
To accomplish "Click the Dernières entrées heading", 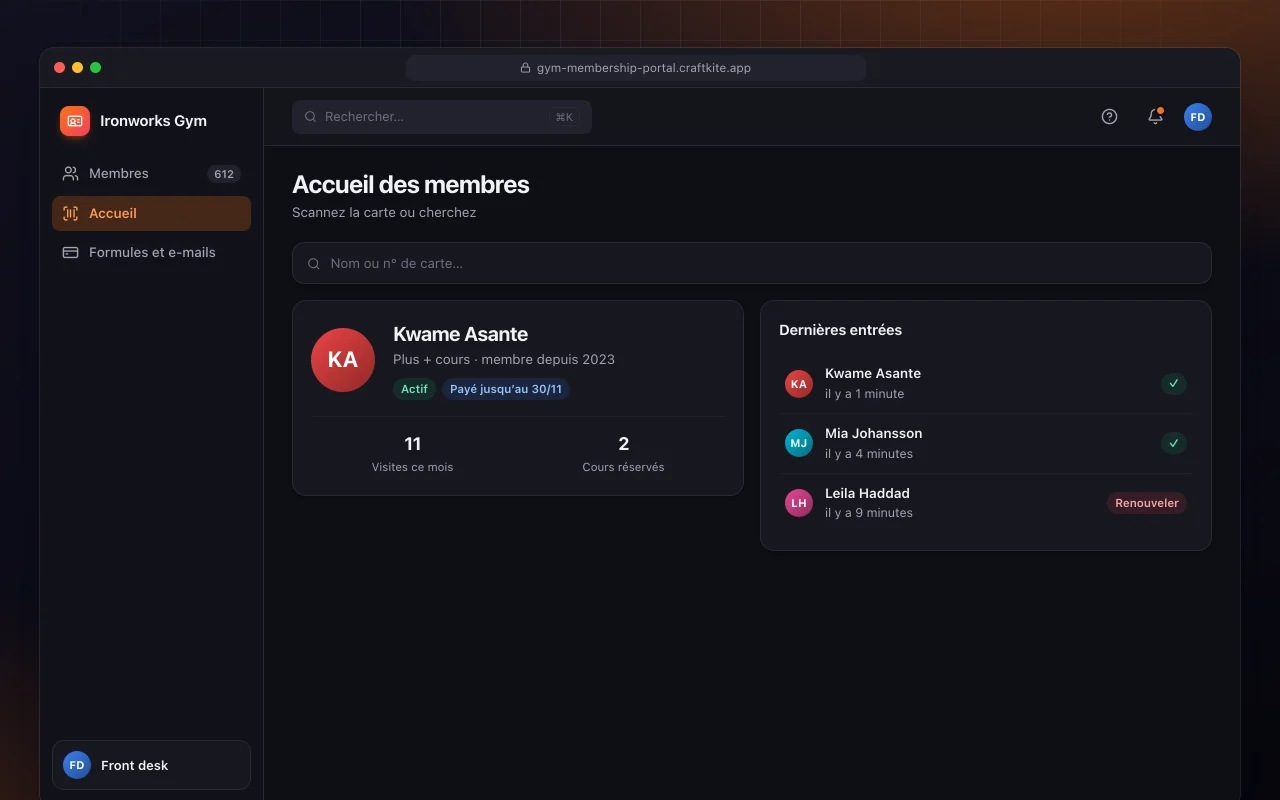I will [x=840, y=330].
